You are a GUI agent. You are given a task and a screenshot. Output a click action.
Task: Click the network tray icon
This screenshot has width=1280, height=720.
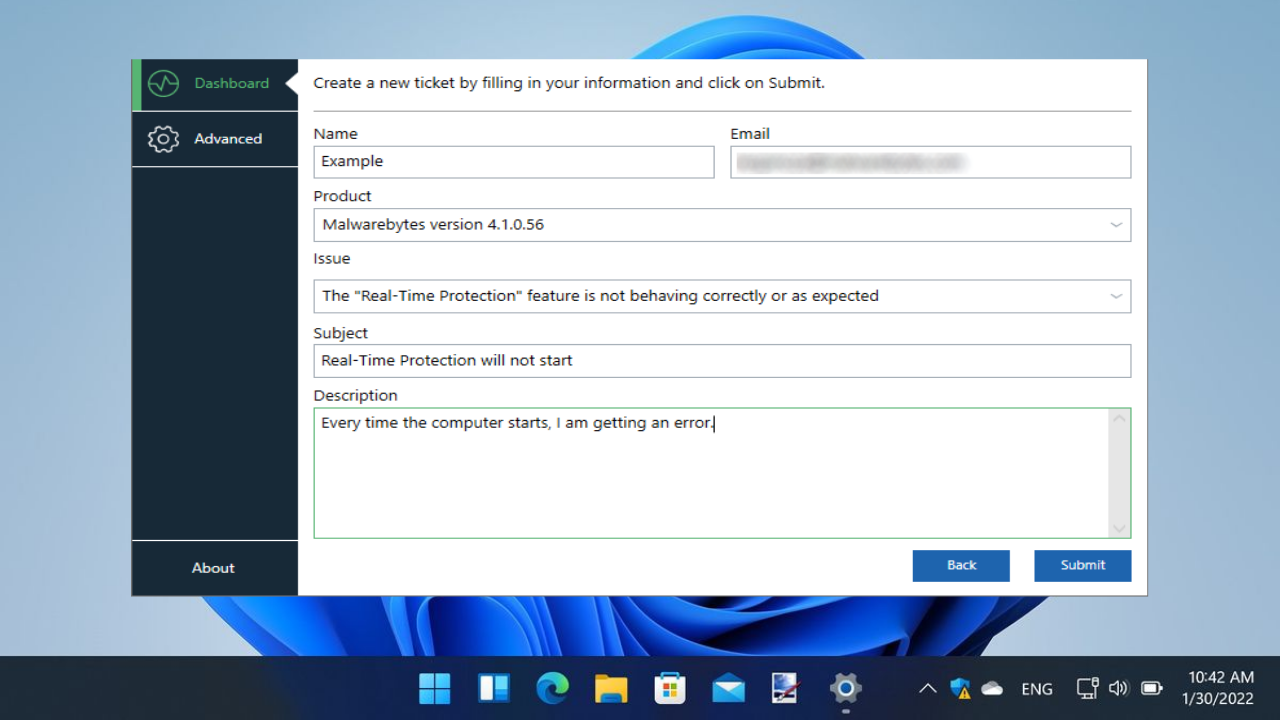1087,688
